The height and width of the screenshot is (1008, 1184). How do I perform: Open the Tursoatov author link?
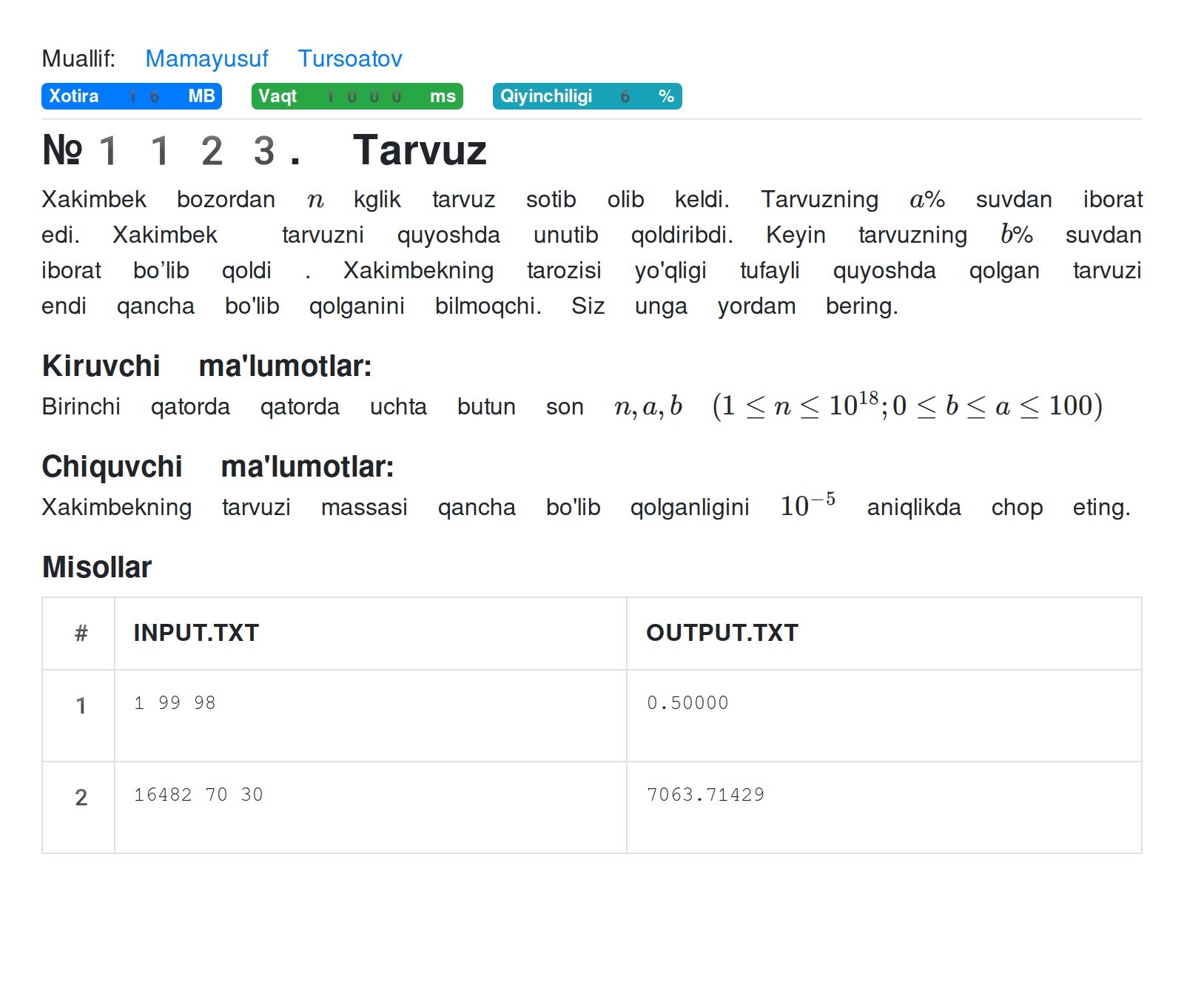349,58
